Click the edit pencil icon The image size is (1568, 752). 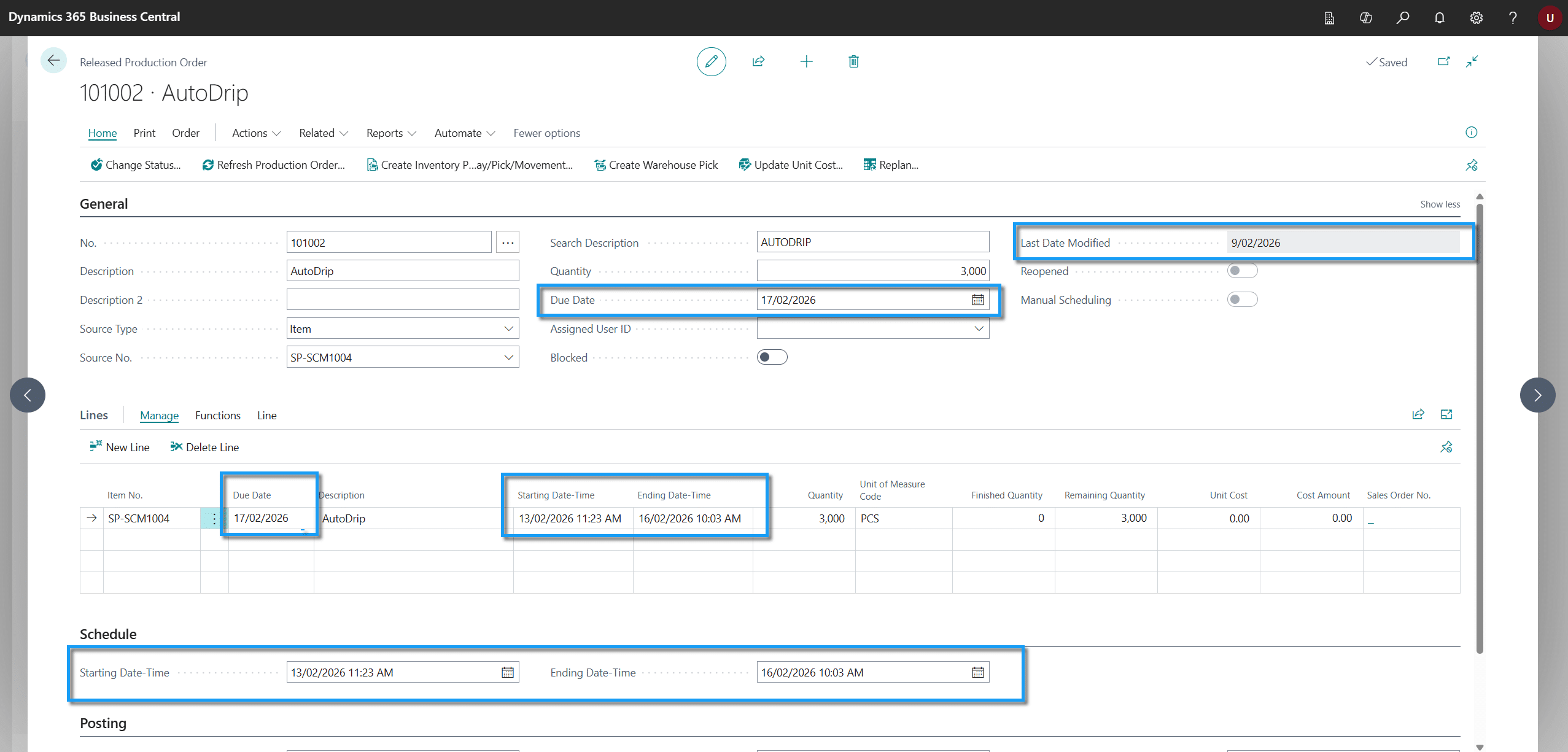tap(711, 61)
